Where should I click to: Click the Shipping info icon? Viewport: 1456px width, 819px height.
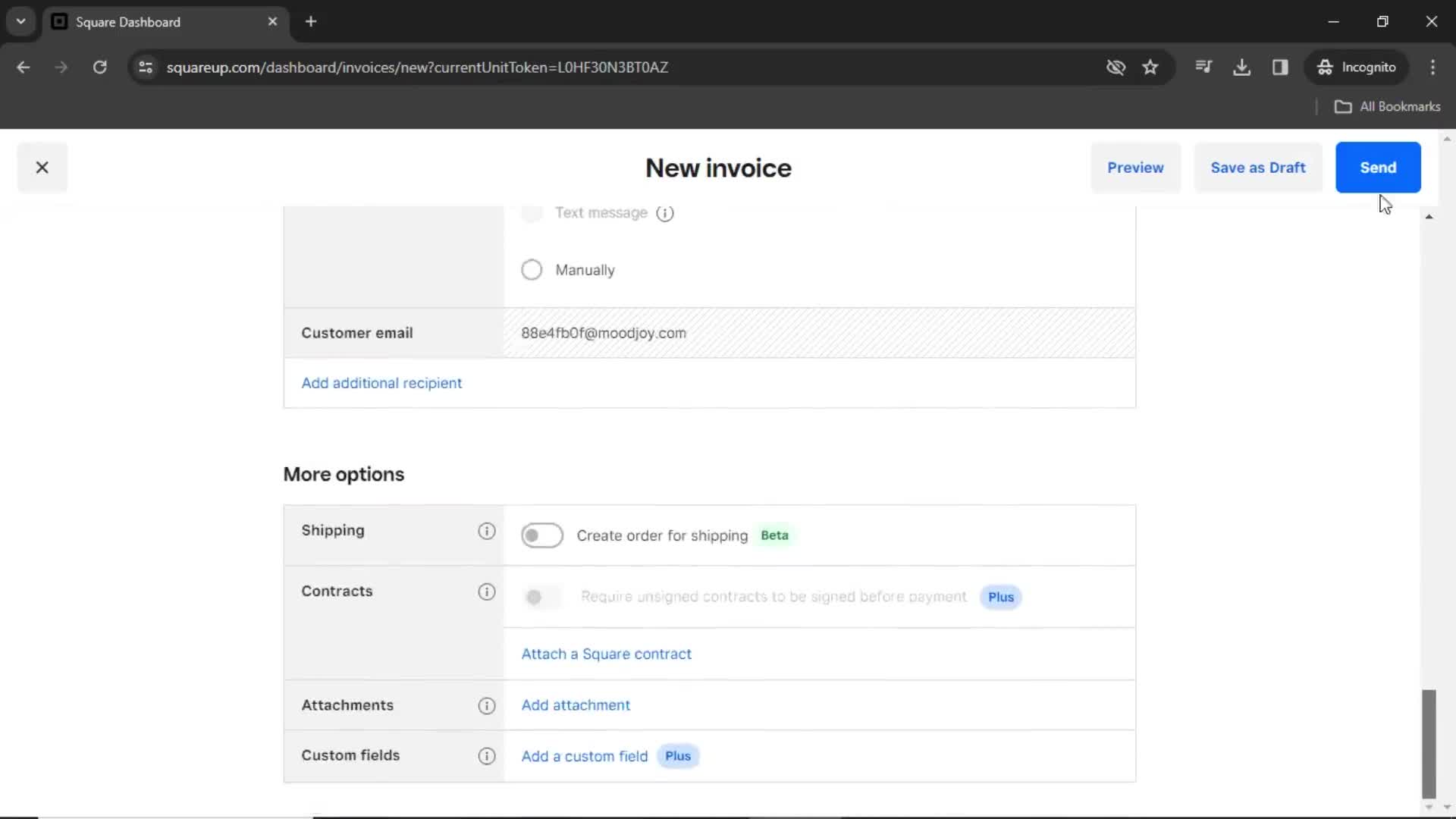pyautogui.click(x=487, y=531)
